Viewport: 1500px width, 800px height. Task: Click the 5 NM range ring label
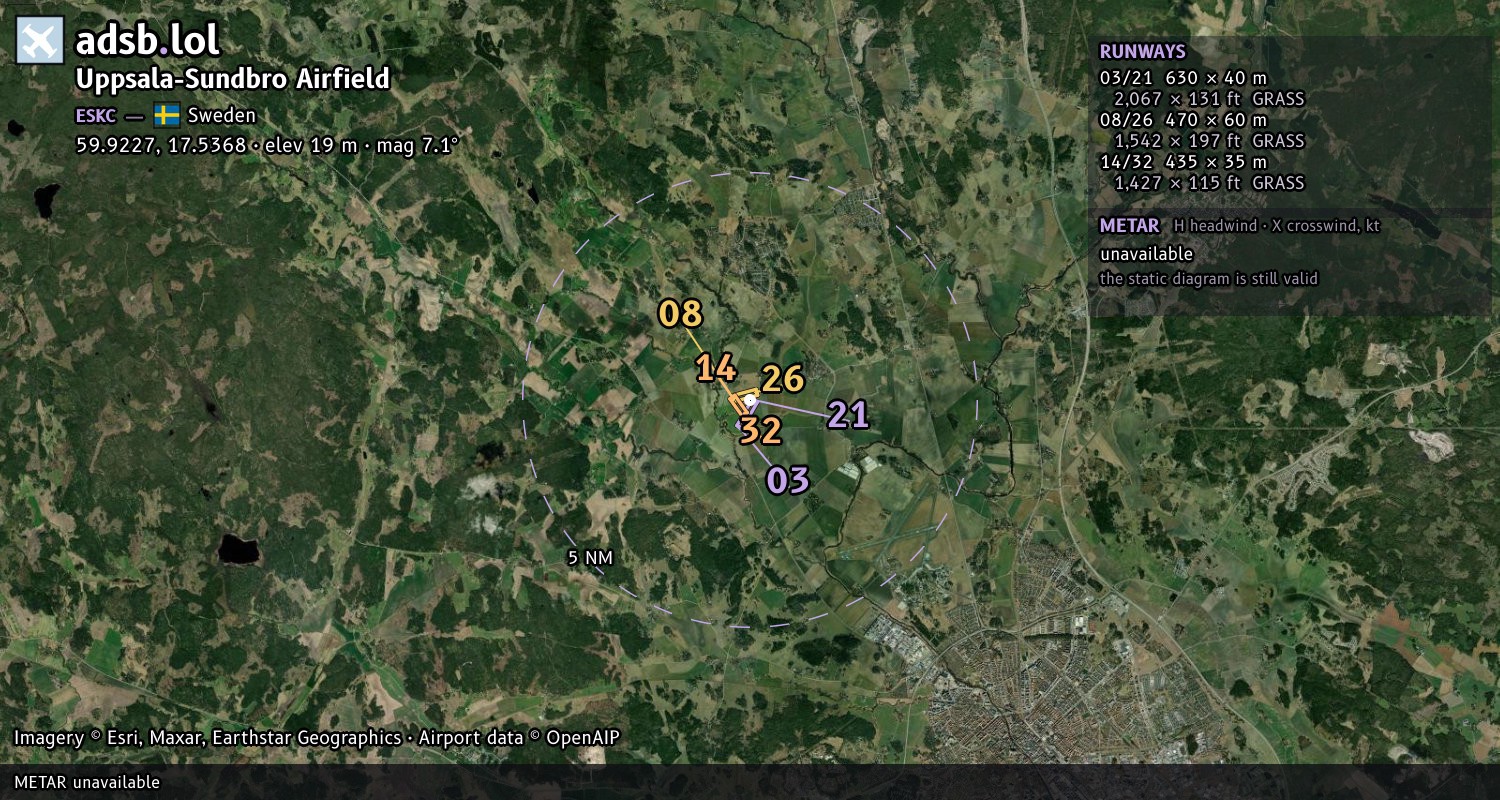(x=590, y=558)
